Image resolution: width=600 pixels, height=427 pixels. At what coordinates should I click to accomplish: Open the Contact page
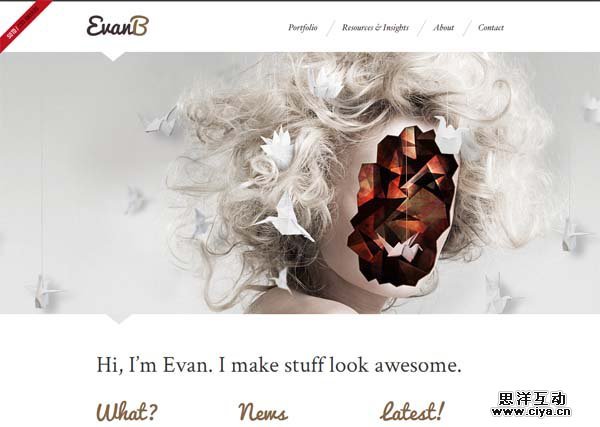(491, 28)
